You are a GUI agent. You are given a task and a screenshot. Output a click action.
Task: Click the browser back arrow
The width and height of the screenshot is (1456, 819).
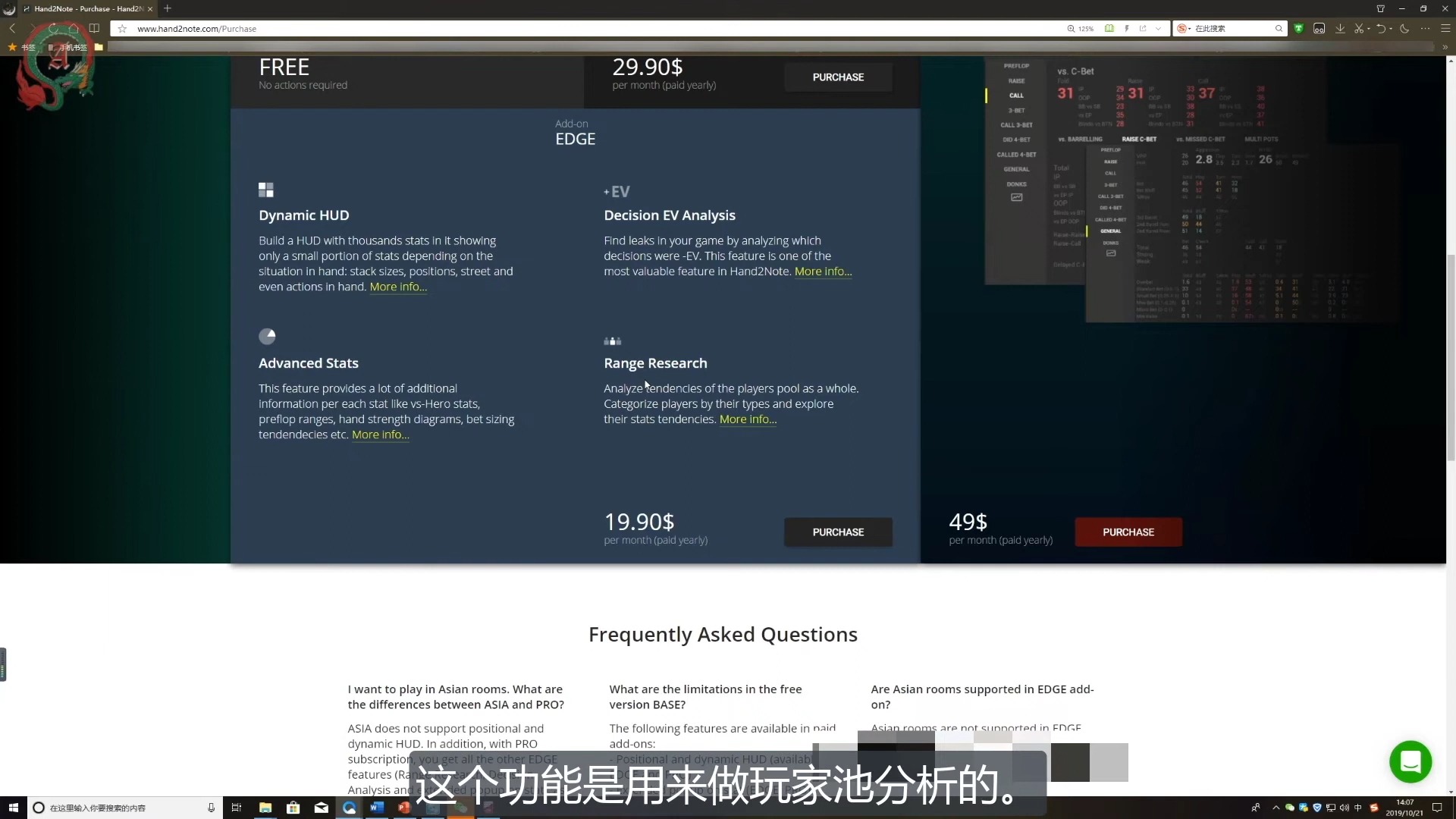(x=12, y=28)
